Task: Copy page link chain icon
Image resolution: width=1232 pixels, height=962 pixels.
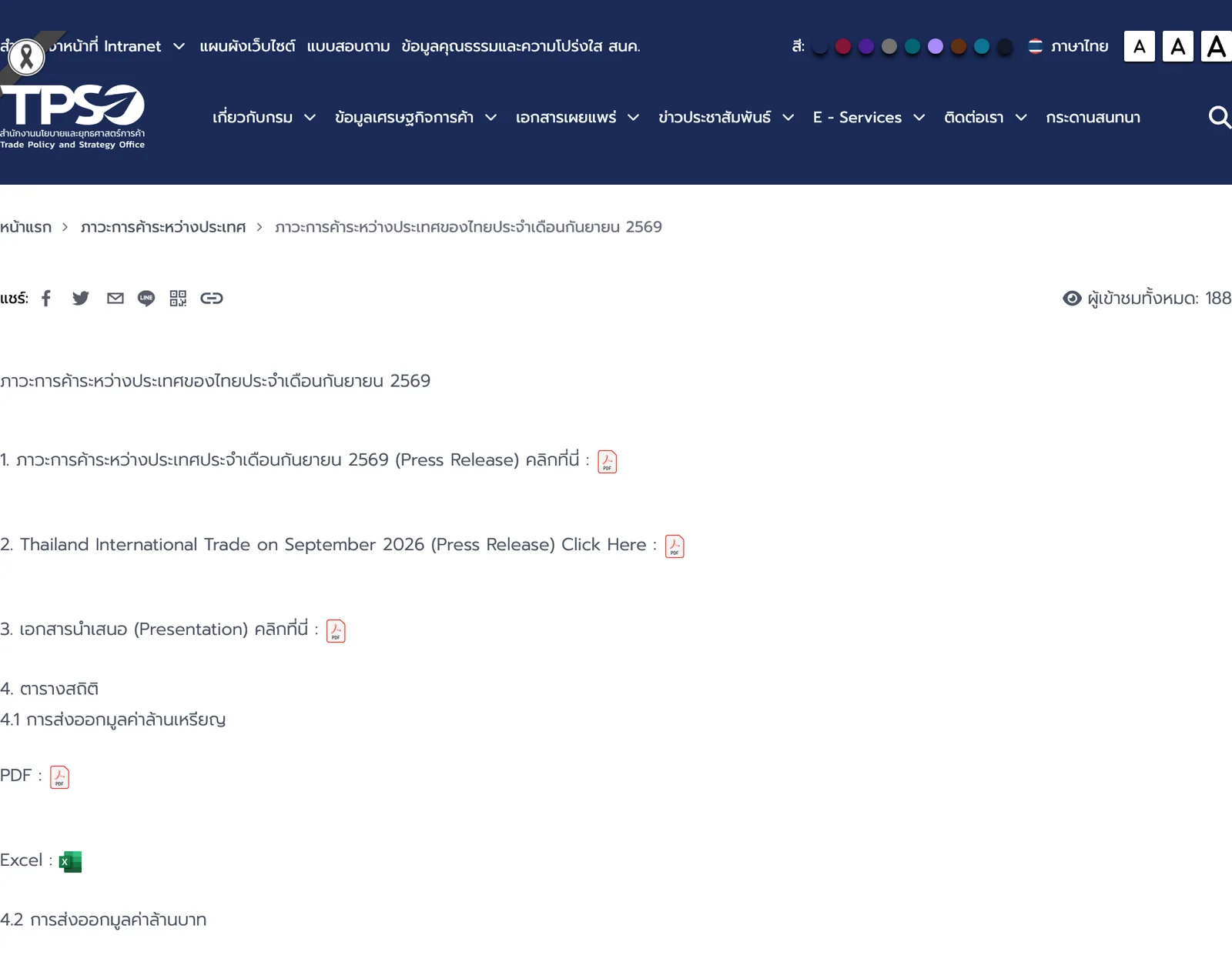Action: coord(212,299)
